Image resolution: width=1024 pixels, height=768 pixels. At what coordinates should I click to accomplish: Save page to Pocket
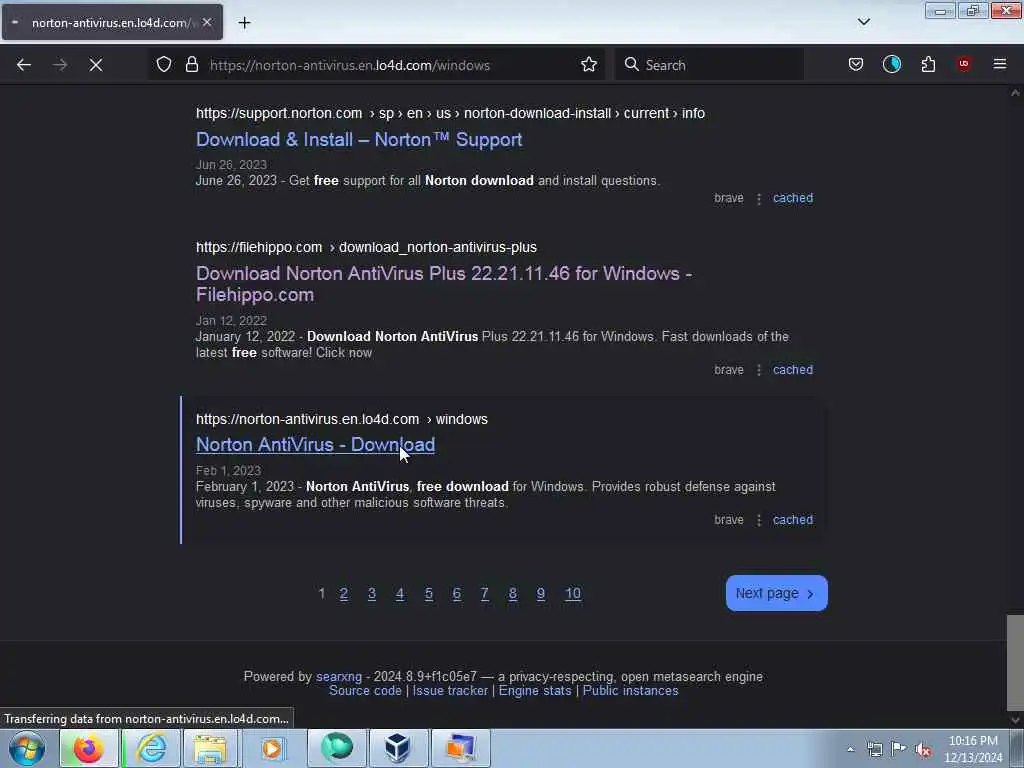click(856, 64)
